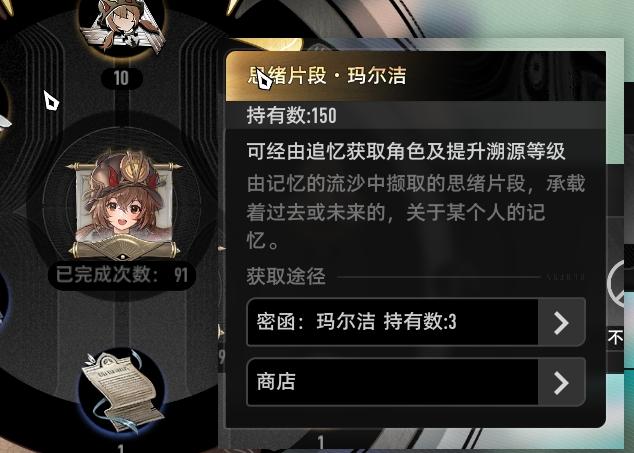Click the 可经由追忆获取角色 summary line
Viewport: 634px width, 453px height.
point(406,151)
